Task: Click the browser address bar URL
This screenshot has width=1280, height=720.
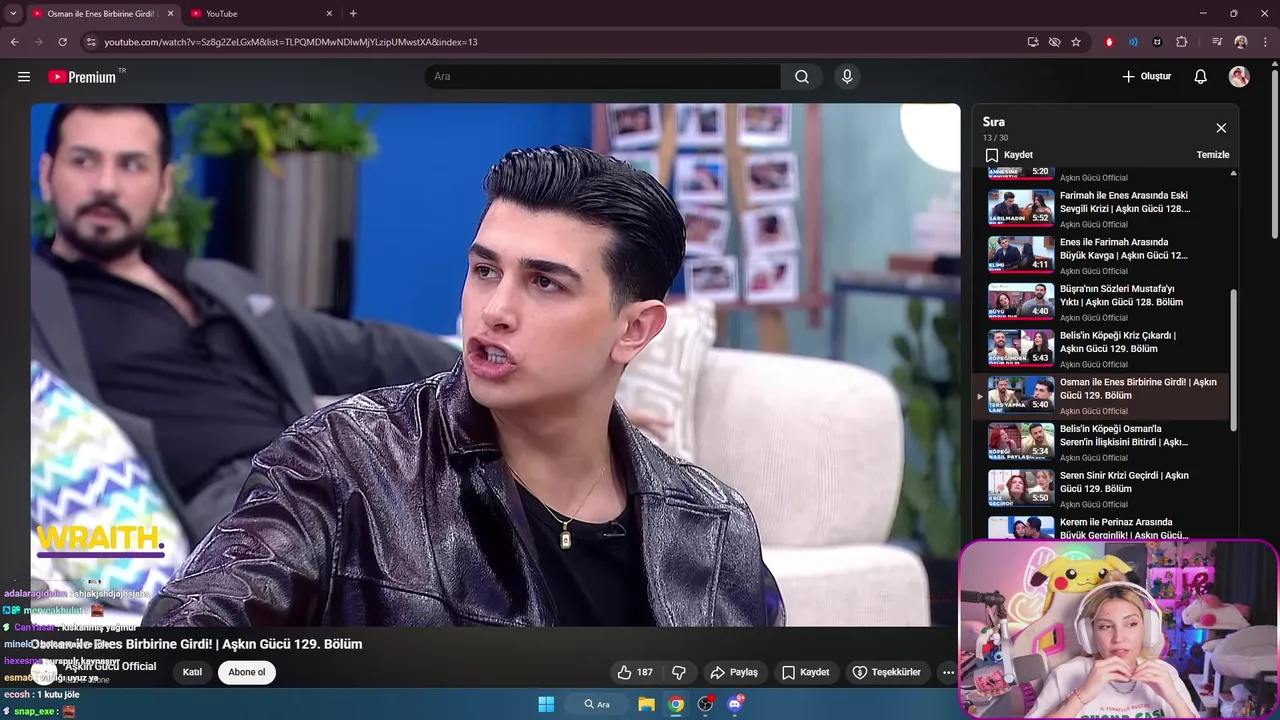Action: [291, 42]
